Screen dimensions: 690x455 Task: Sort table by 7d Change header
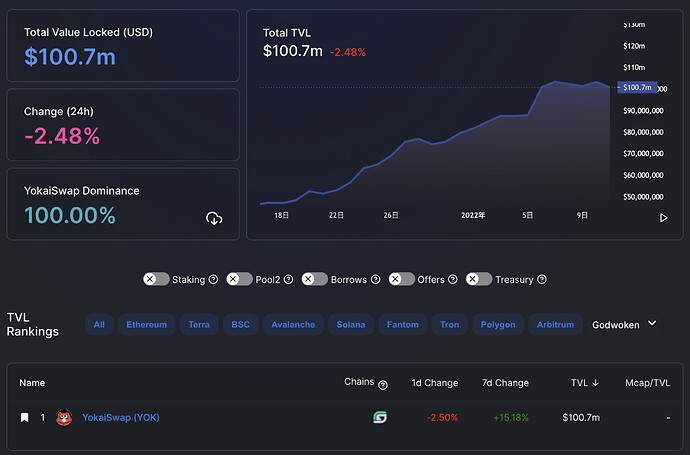505,383
